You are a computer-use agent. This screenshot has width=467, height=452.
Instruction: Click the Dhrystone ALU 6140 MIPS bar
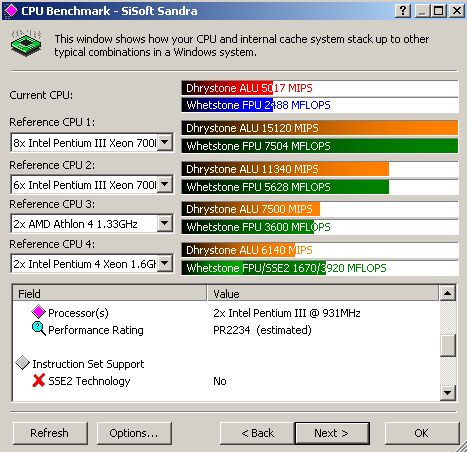[320, 250]
